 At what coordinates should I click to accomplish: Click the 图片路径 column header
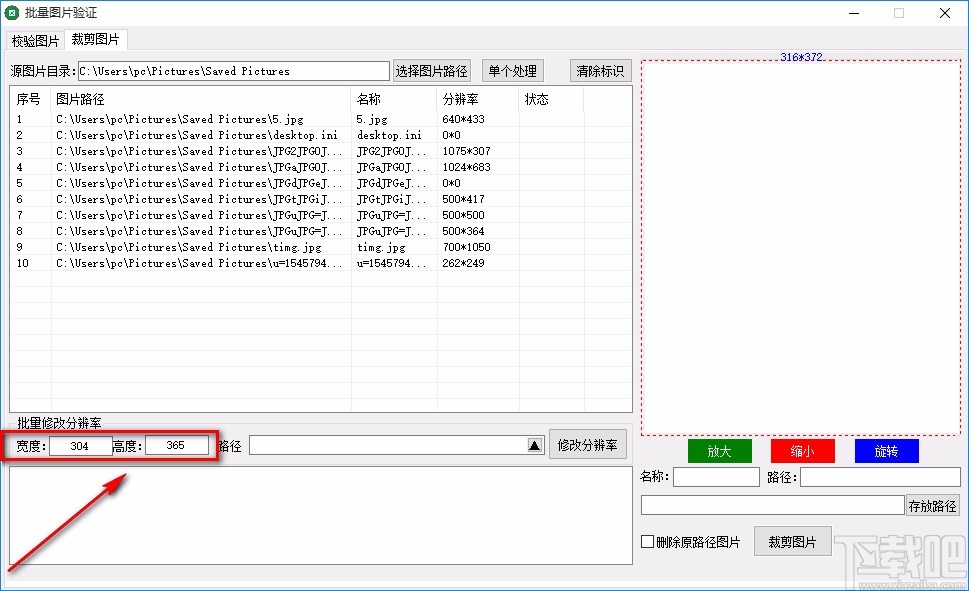click(x=201, y=99)
